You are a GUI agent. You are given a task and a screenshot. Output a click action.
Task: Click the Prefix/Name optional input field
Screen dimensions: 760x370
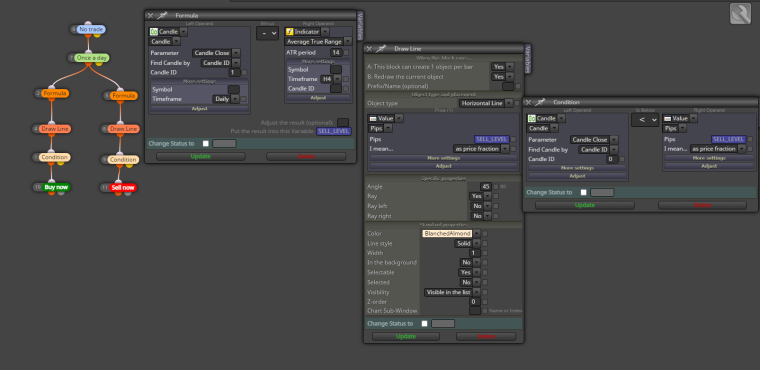[x=508, y=87]
